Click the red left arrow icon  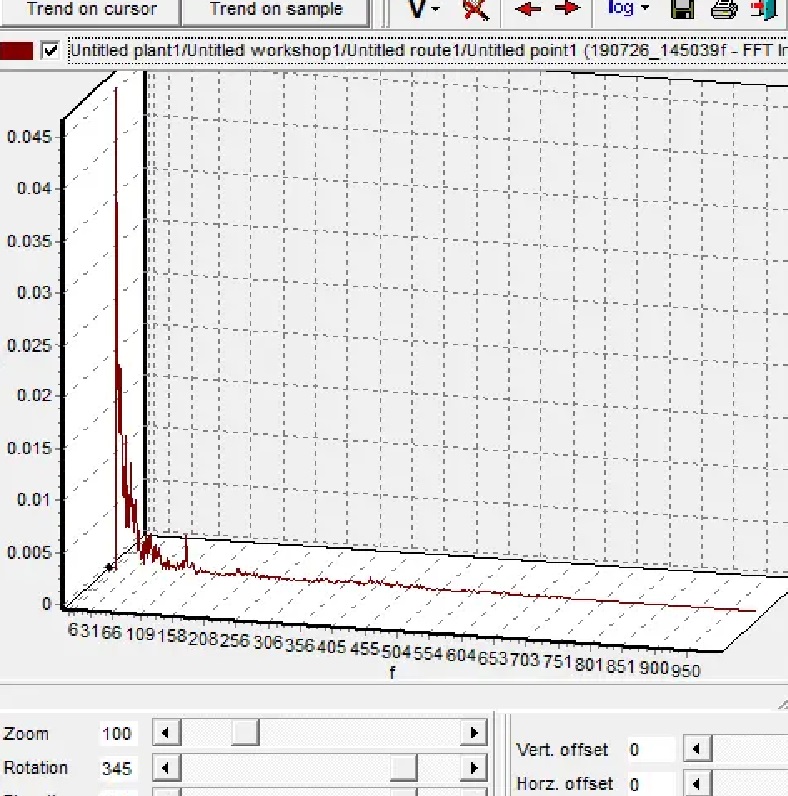click(x=527, y=9)
